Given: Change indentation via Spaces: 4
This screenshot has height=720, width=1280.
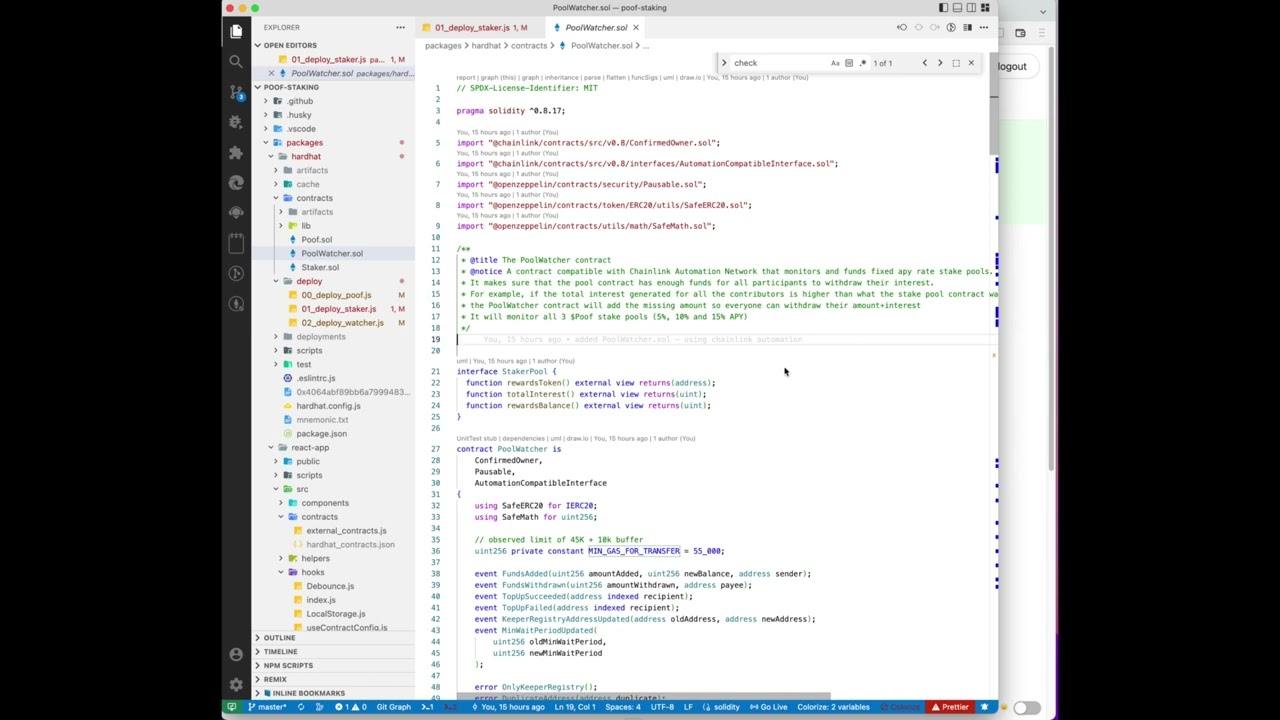Looking at the screenshot, I should pyautogui.click(x=622, y=707).
